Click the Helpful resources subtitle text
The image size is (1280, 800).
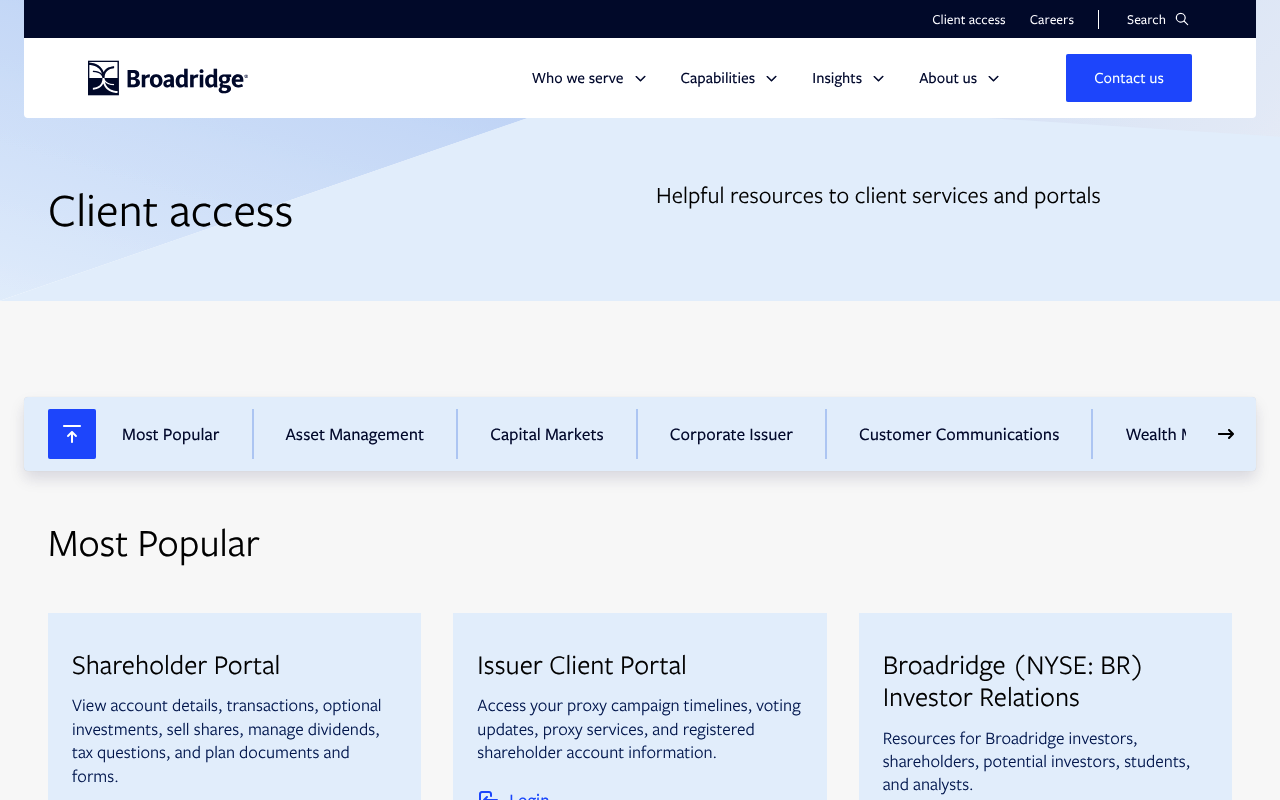(878, 195)
